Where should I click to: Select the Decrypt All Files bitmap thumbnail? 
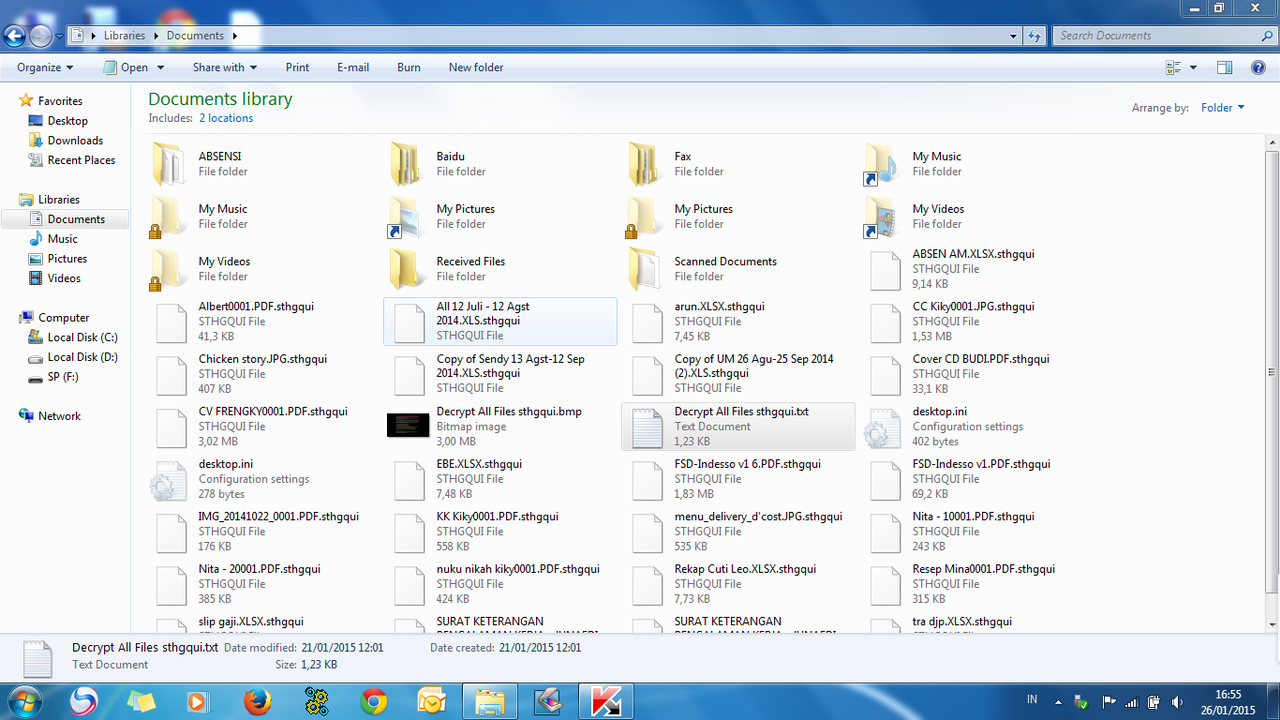tap(408, 425)
